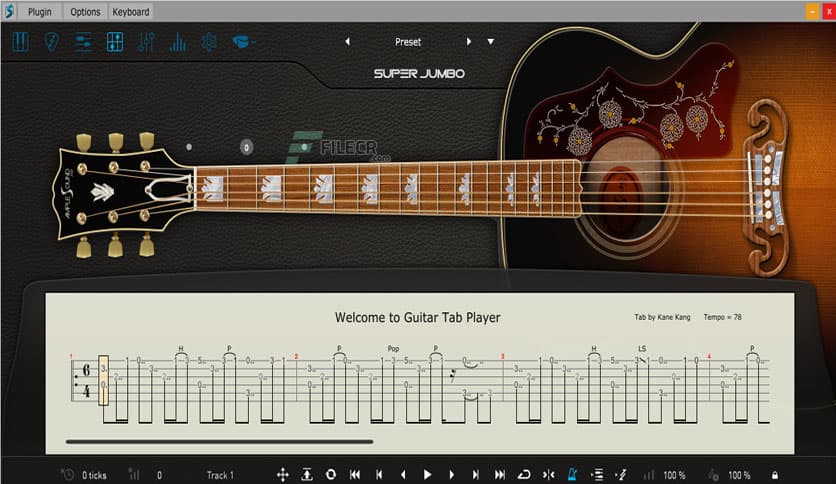Click the capo position 0 button
The image size is (836, 484).
pos(246,147)
